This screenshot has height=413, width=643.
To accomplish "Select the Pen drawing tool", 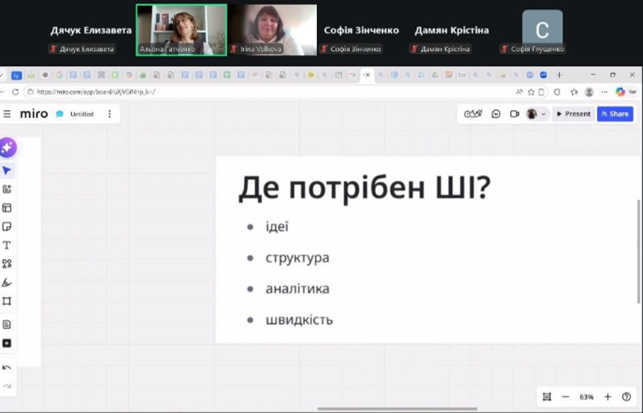I will pos(7,283).
